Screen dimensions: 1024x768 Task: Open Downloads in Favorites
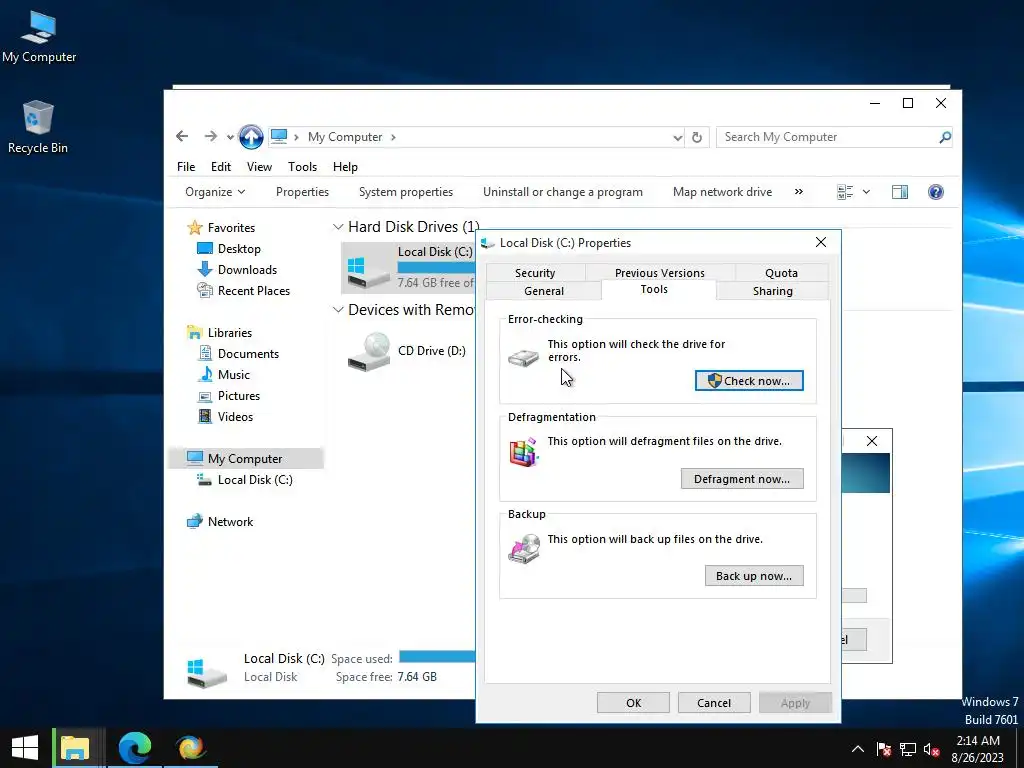coord(236,270)
